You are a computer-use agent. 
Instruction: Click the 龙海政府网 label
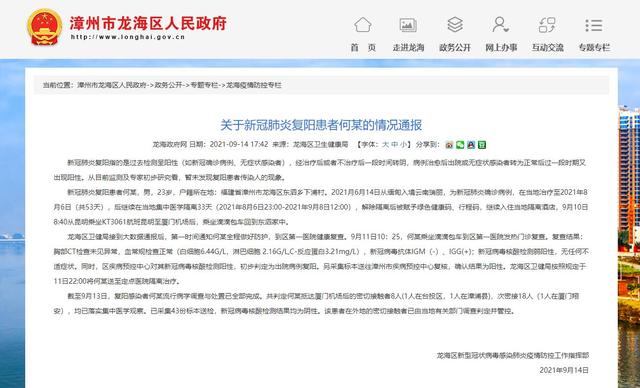coord(169,144)
